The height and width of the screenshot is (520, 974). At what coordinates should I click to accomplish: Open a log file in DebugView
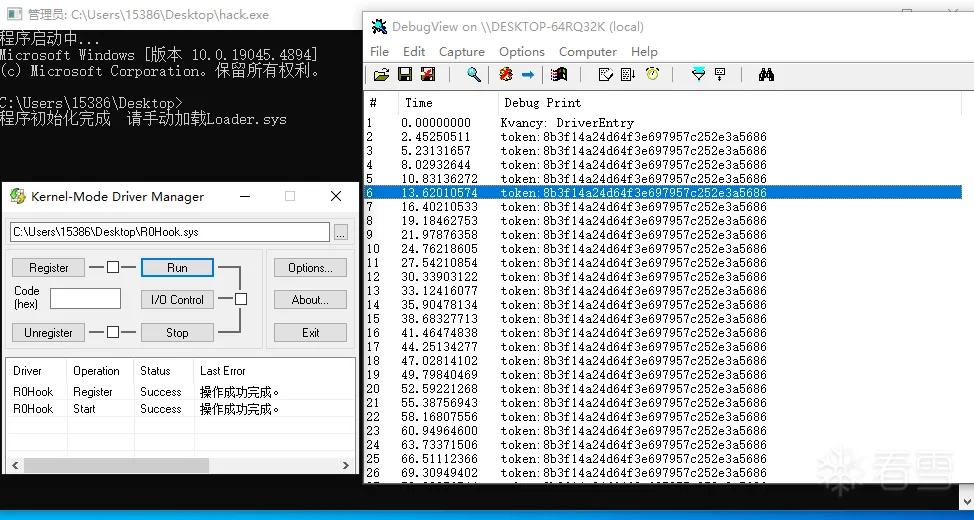tap(381, 75)
